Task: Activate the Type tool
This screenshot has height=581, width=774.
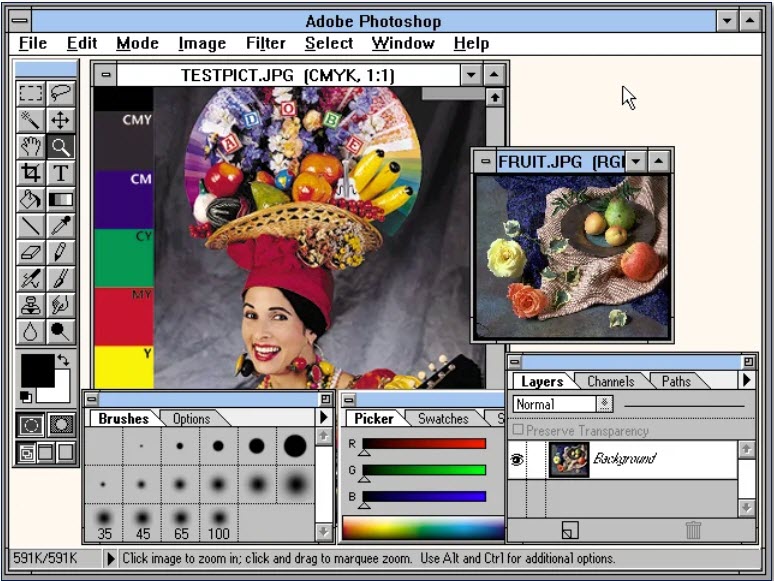Action: pos(61,173)
